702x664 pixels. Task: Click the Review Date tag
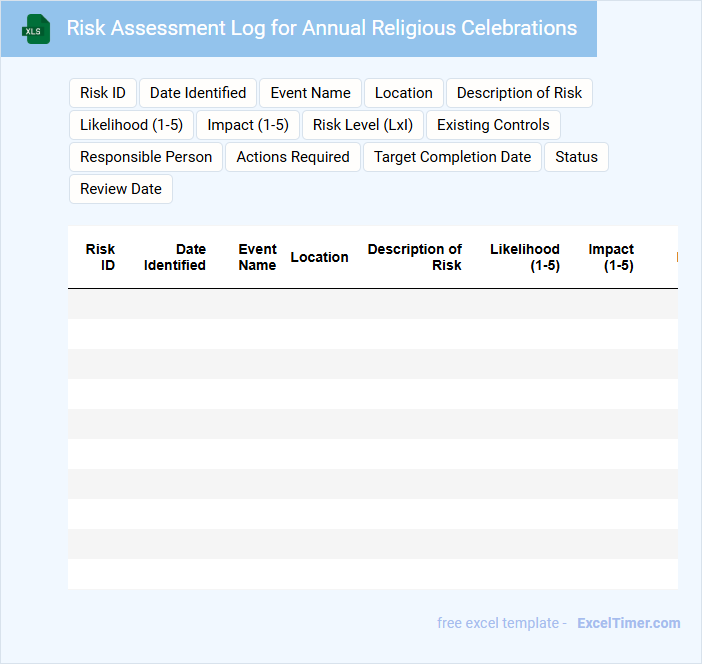pyautogui.click(x=121, y=189)
